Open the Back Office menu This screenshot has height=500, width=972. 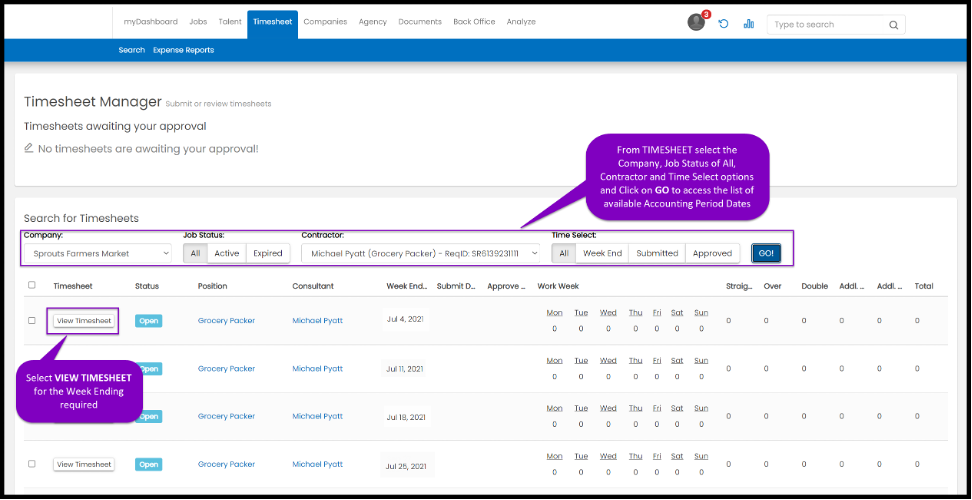pyautogui.click(x=474, y=21)
